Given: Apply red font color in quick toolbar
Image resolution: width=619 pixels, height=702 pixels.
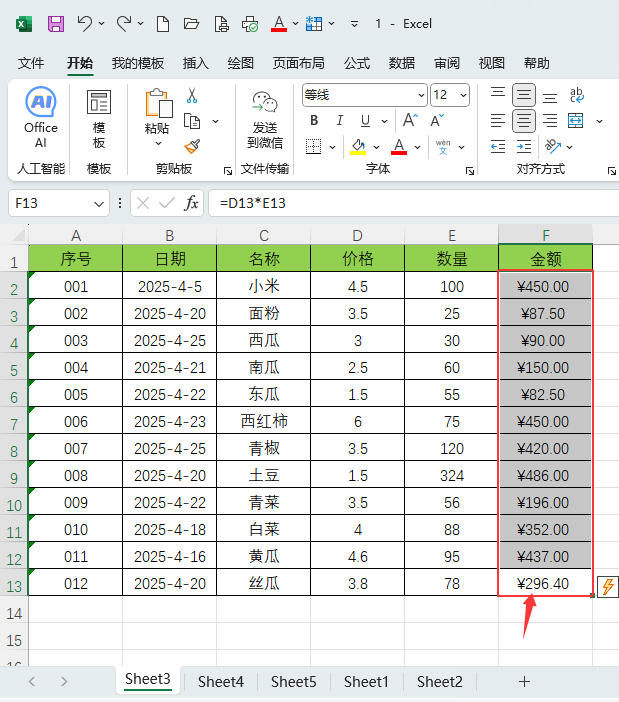Looking at the screenshot, I should (279, 24).
